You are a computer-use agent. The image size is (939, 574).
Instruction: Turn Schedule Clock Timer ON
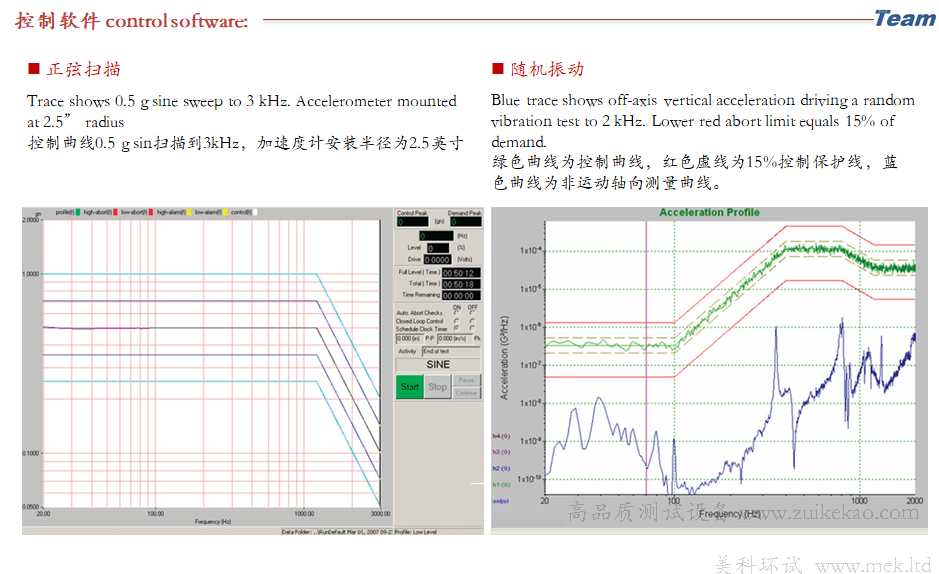tap(457, 327)
